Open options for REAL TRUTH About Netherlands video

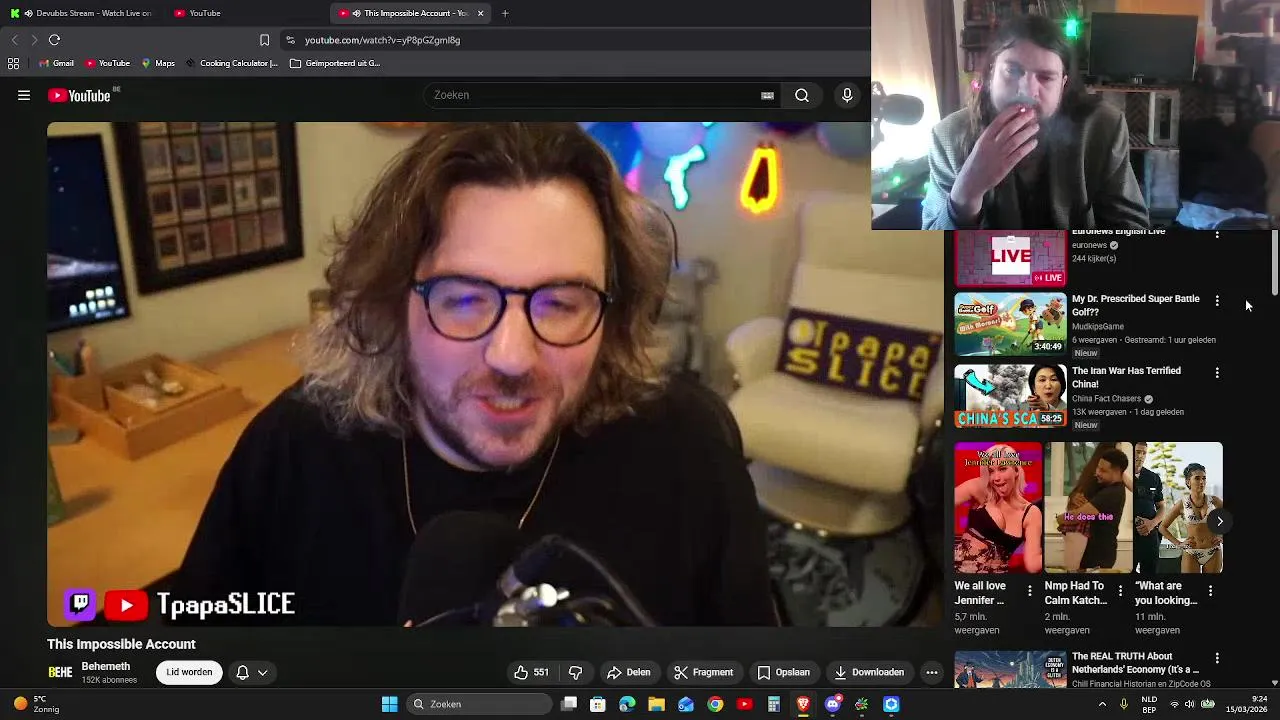pyautogui.click(x=1217, y=658)
